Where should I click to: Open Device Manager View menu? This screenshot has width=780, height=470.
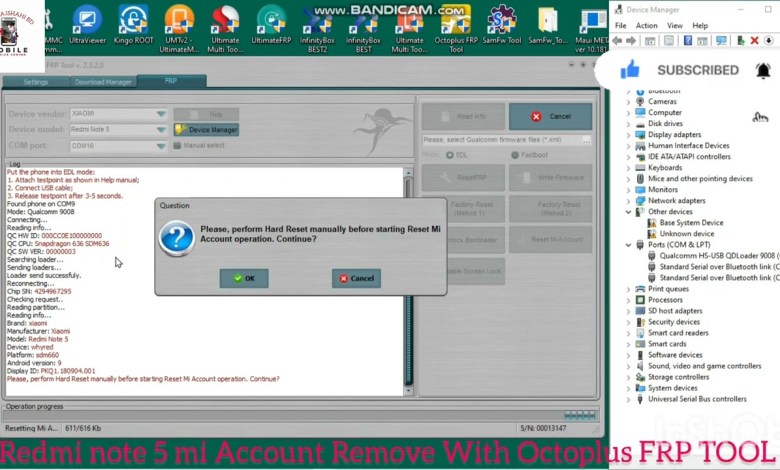coord(675,25)
